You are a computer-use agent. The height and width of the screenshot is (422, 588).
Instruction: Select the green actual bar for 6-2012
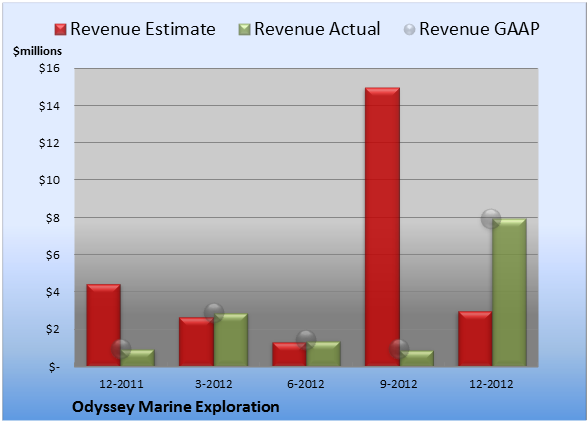(323, 354)
